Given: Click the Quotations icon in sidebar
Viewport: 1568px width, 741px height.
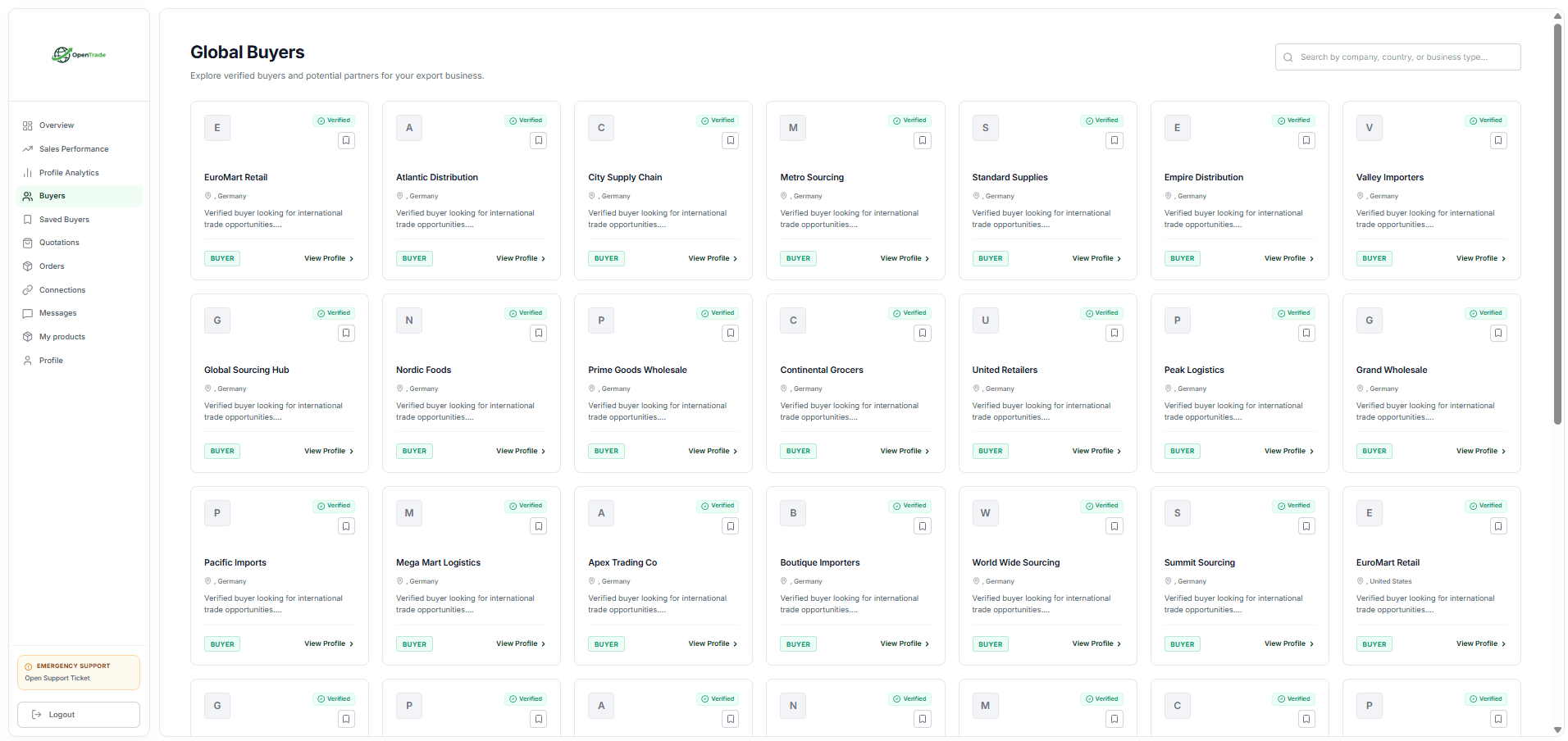Looking at the screenshot, I should click(x=27, y=243).
